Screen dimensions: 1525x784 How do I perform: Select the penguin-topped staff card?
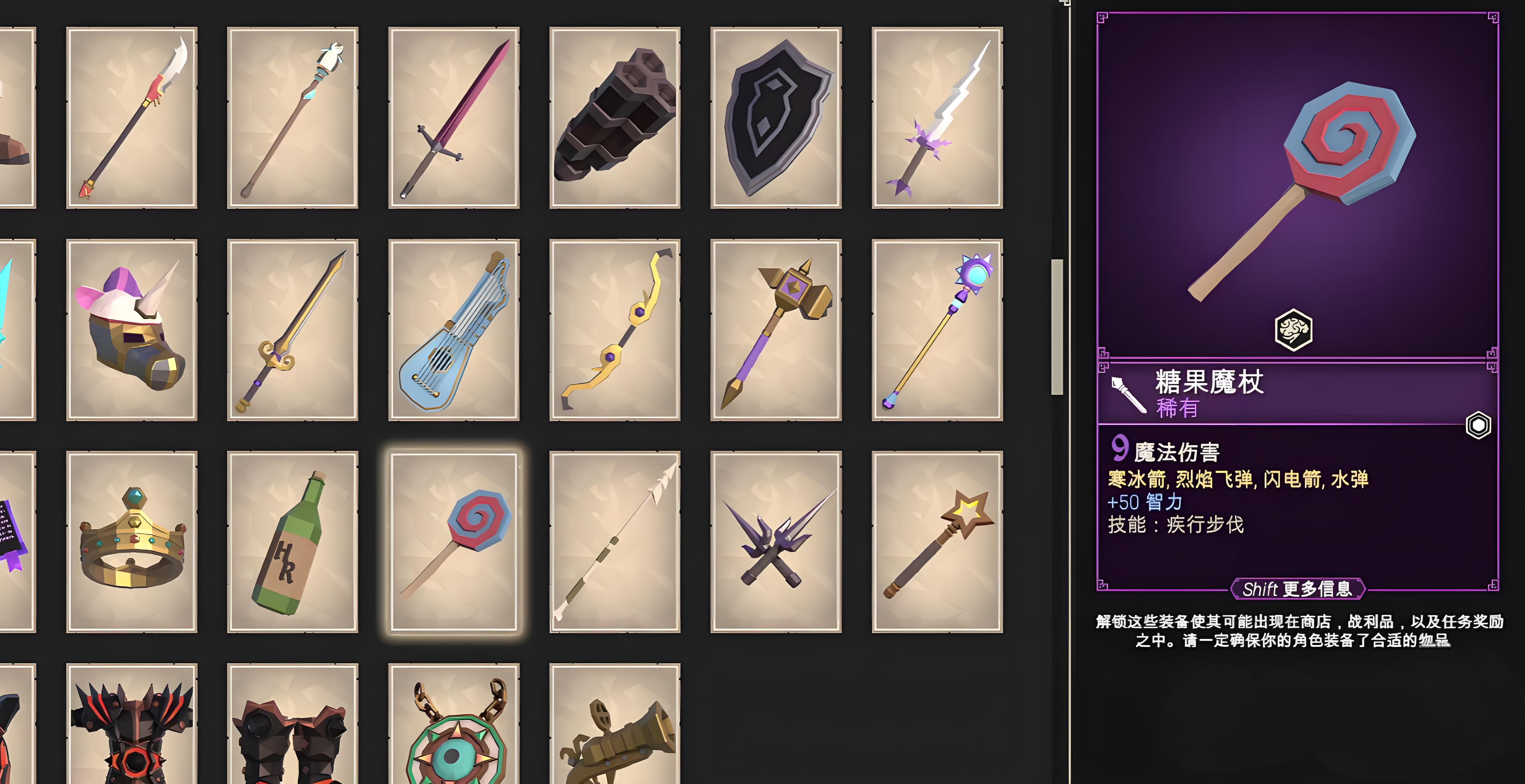click(292, 118)
